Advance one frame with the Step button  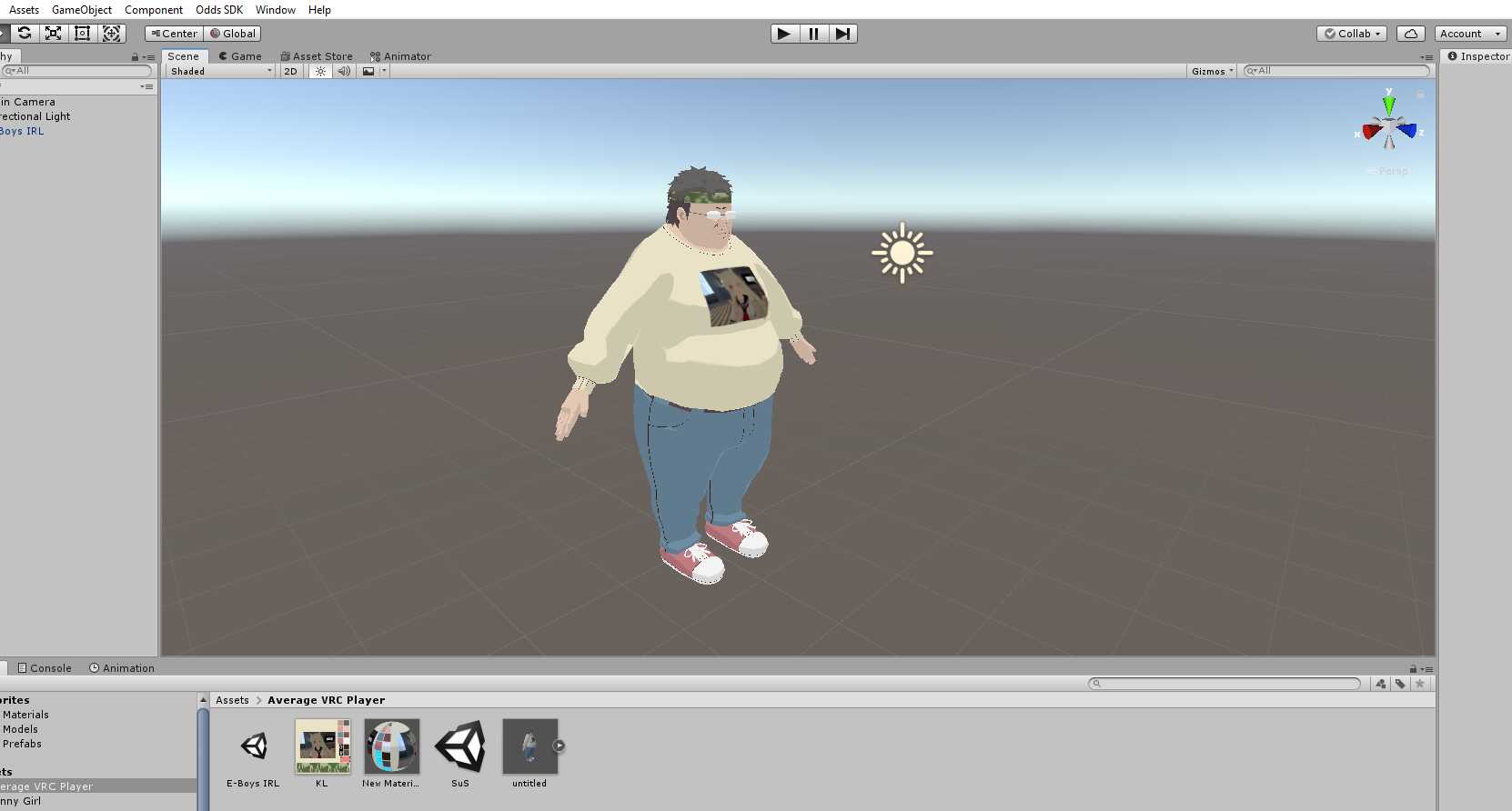point(843,34)
